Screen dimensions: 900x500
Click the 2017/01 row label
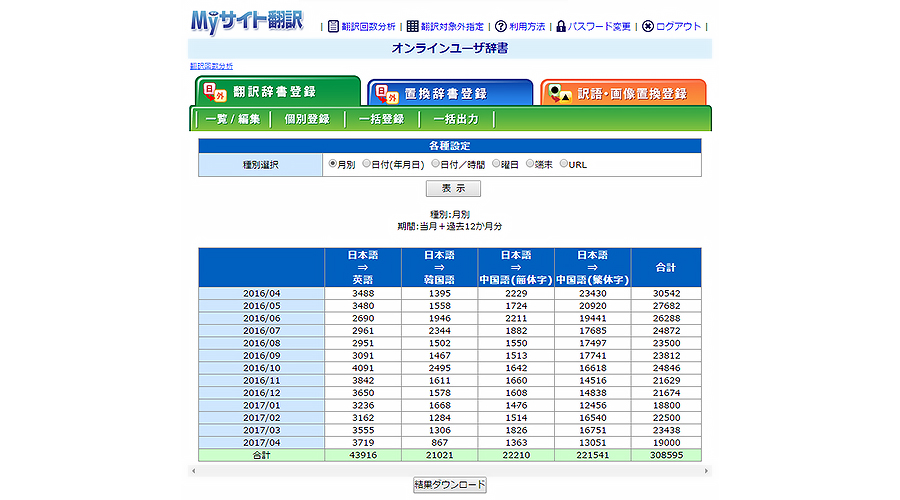tap(262, 405)
